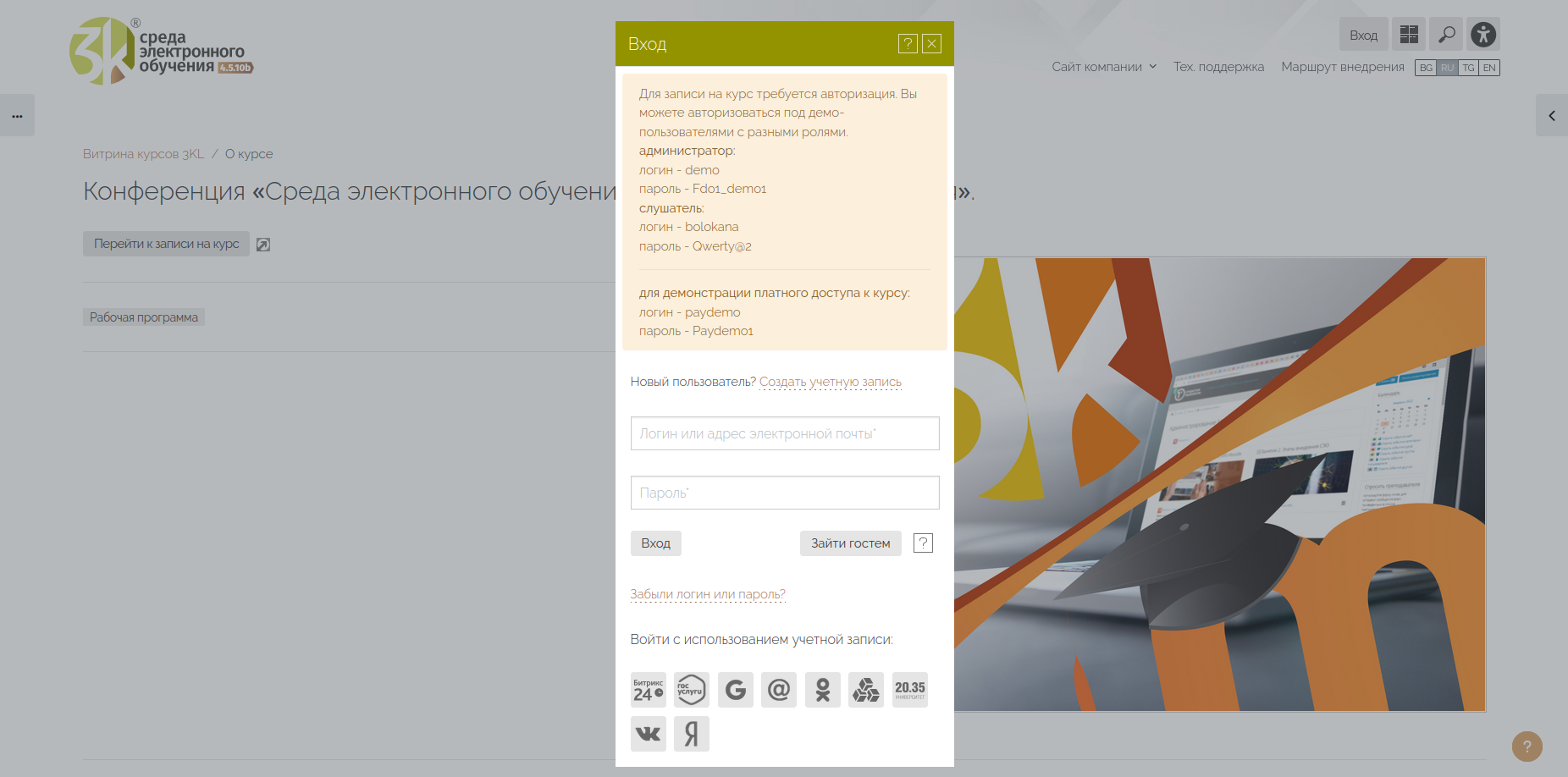
Task: Select Yandex login icon
Action: pos(691,734)
